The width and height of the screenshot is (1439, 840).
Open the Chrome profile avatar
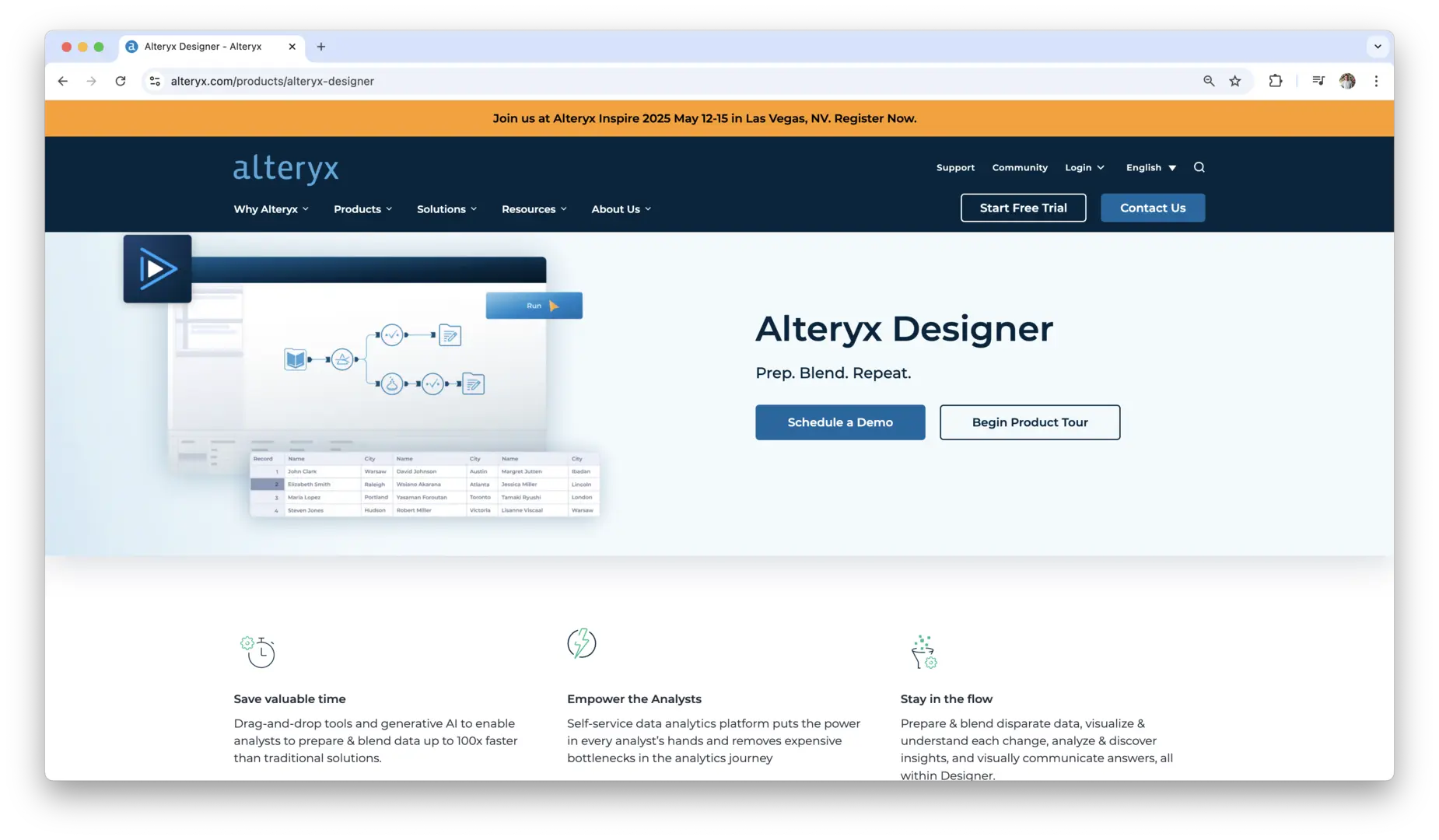coord(1347,81)
